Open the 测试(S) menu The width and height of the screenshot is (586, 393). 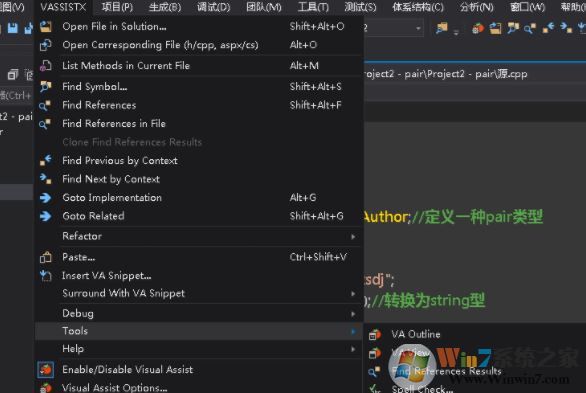click(360, 7)
